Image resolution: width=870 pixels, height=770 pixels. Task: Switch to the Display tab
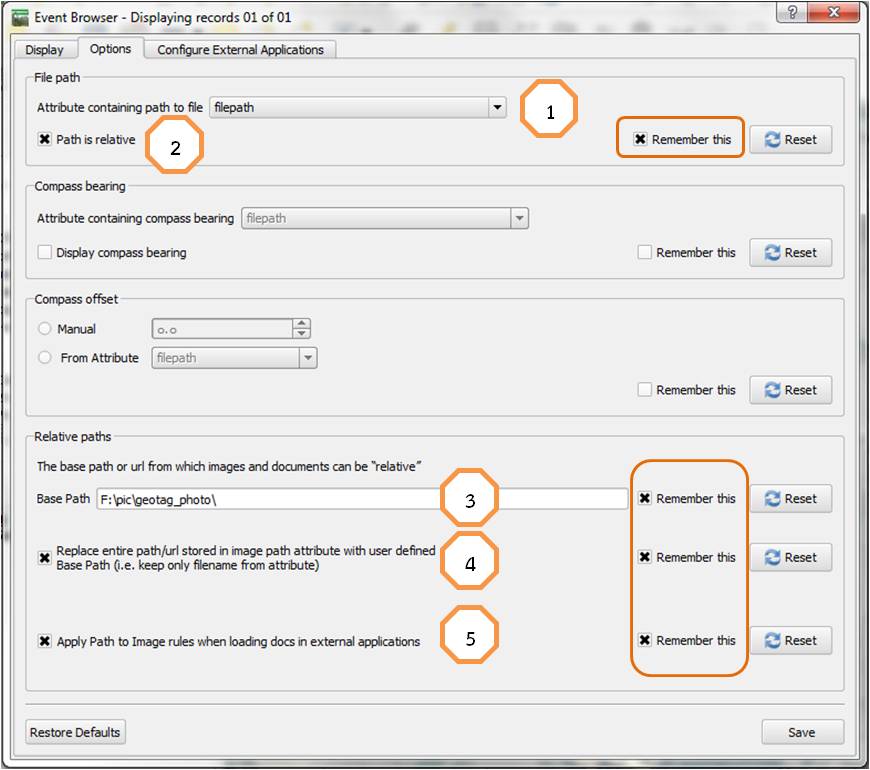[44, 49]
